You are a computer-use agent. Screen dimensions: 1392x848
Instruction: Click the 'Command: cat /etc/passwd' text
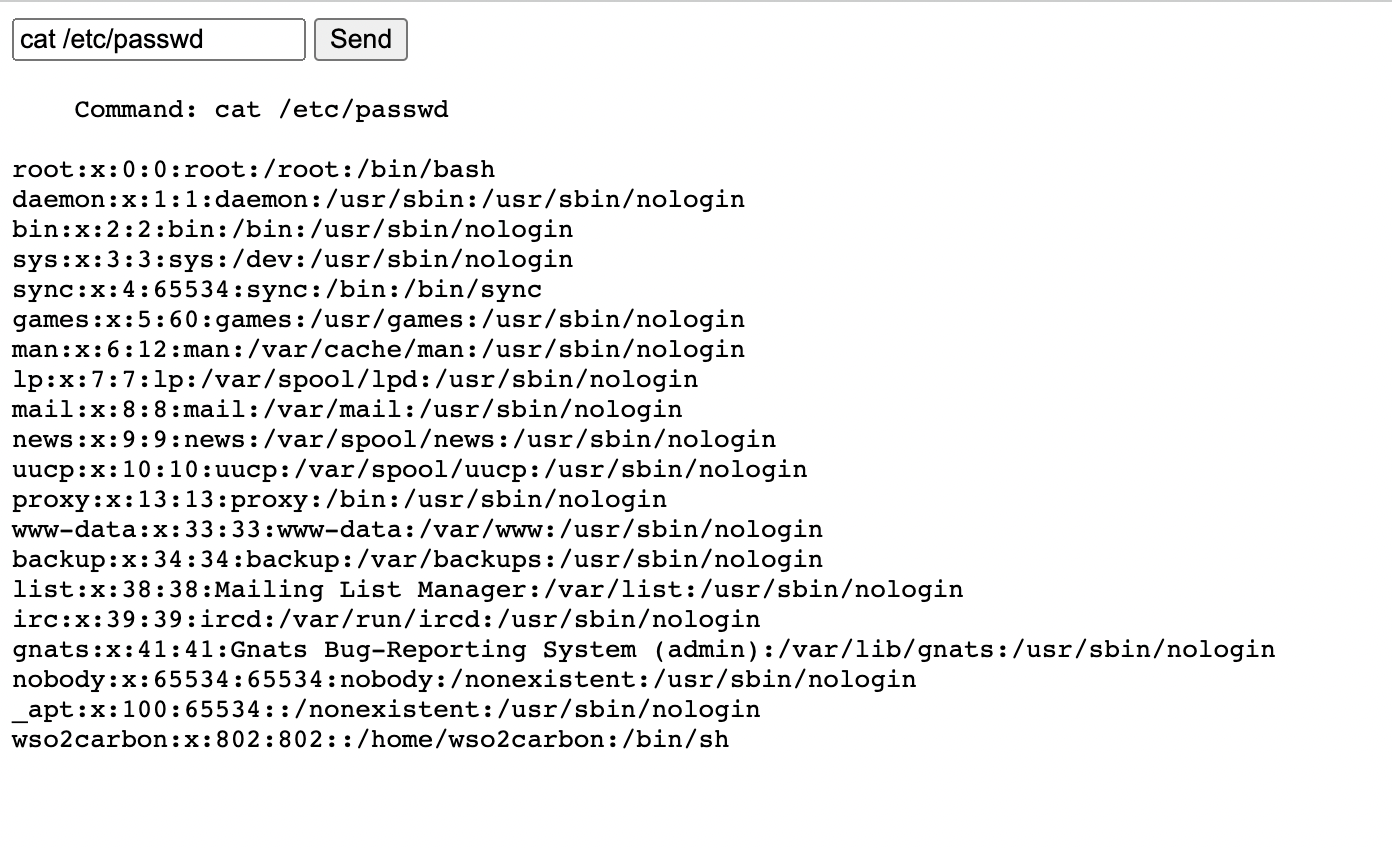(261, 109)
